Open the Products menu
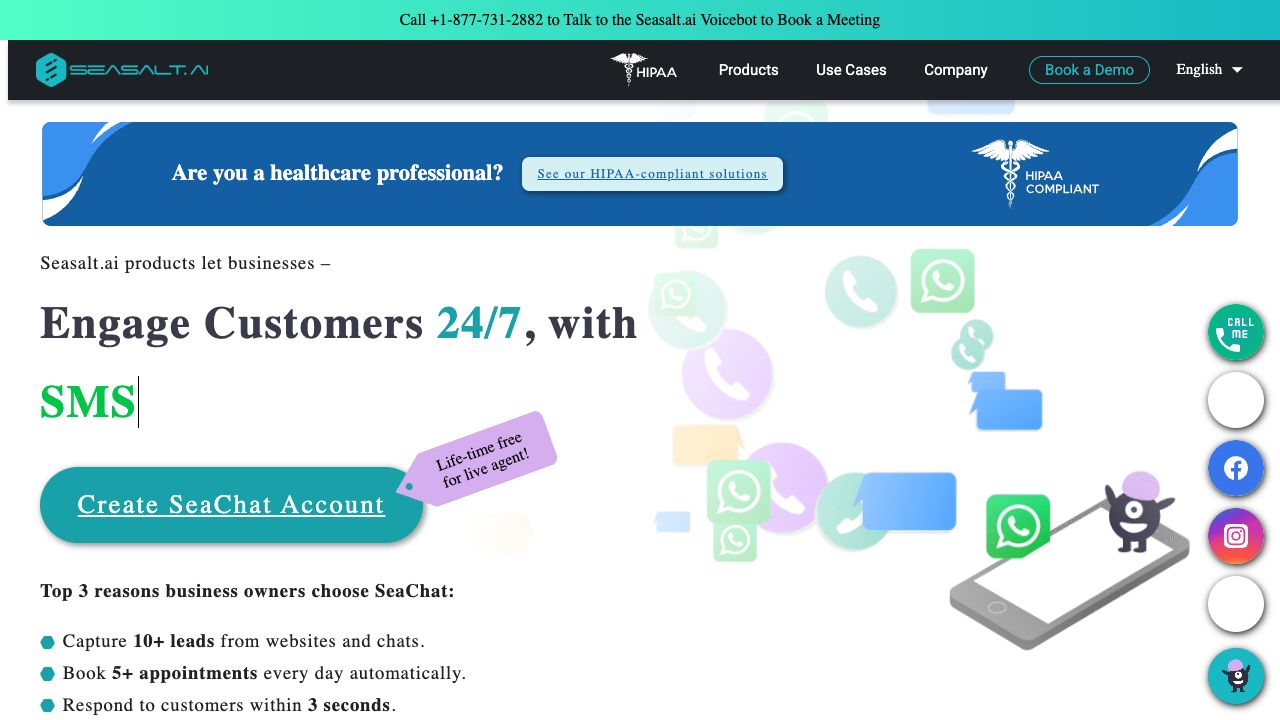Viewport: 1280px width, 720px height. (x=748, y=70)
